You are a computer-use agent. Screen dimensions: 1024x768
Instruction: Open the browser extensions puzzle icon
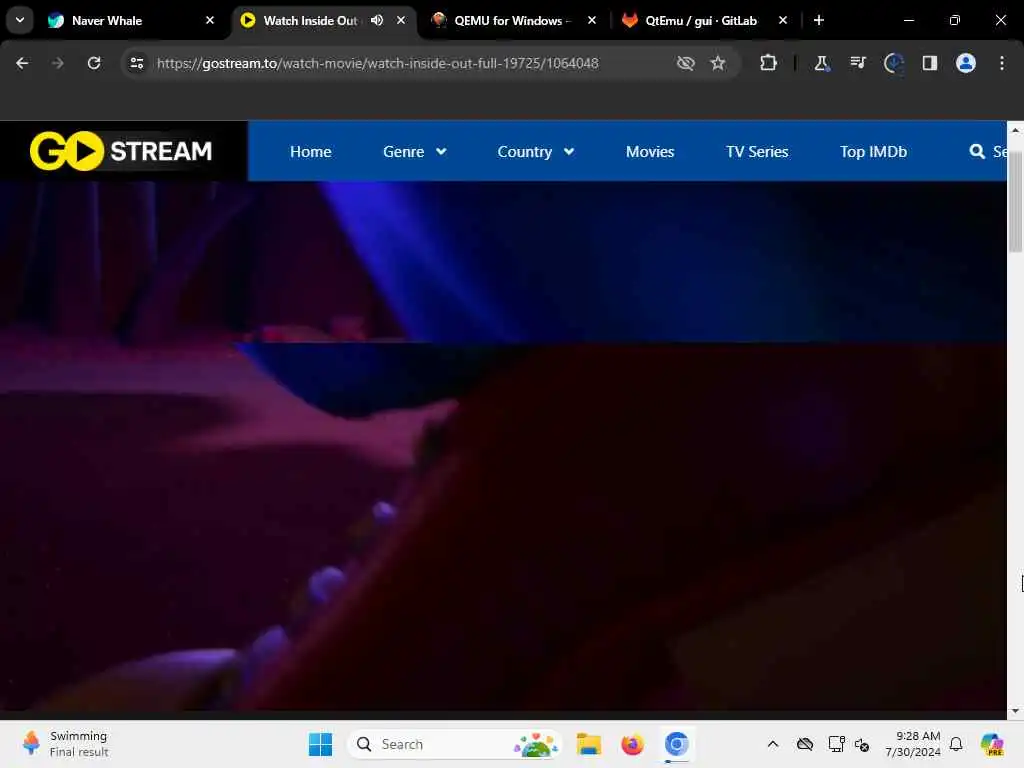point(769,63)
